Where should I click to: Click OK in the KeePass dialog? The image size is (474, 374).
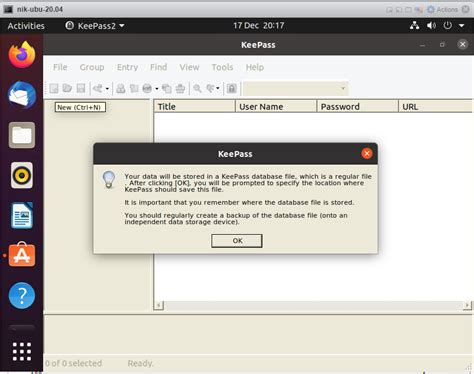(x=237, y=241)
